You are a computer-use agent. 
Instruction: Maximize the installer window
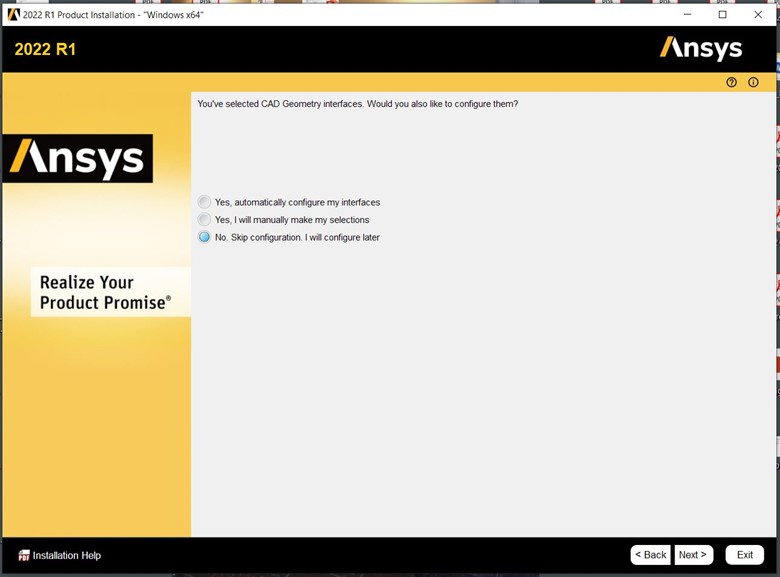(x=723, y=14)
